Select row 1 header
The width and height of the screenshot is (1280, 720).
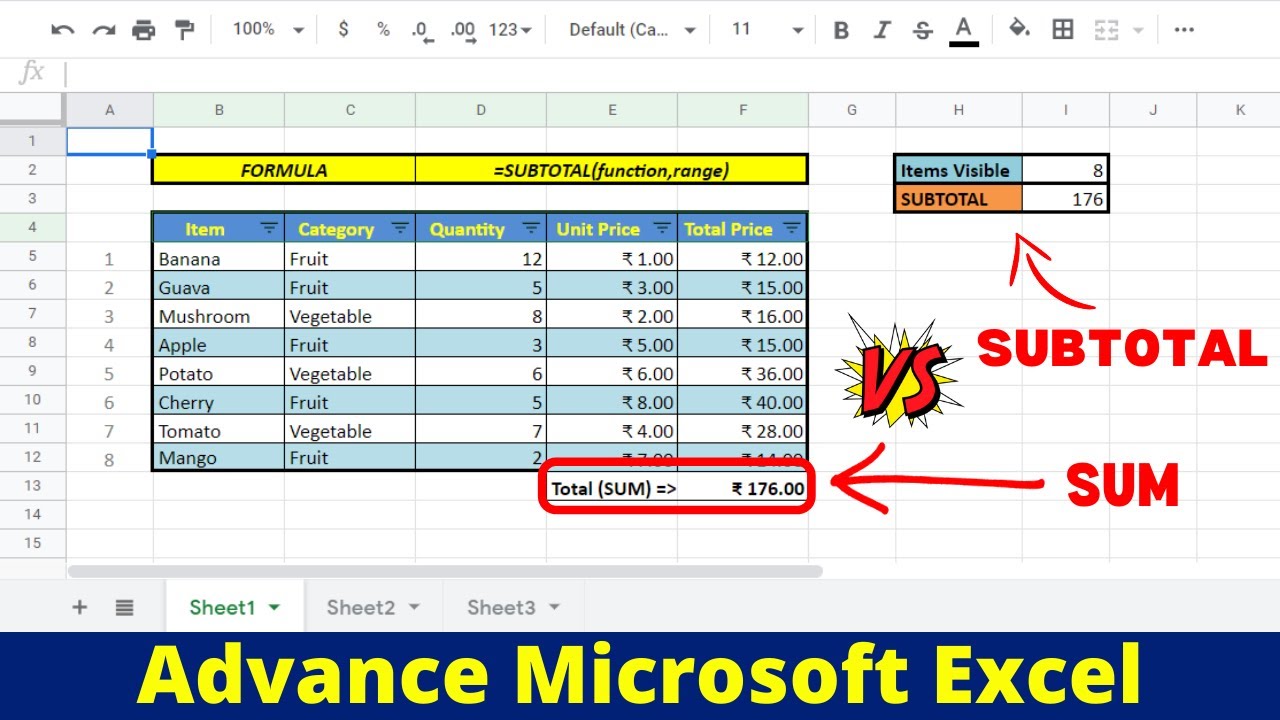click(x=33, y=141)
